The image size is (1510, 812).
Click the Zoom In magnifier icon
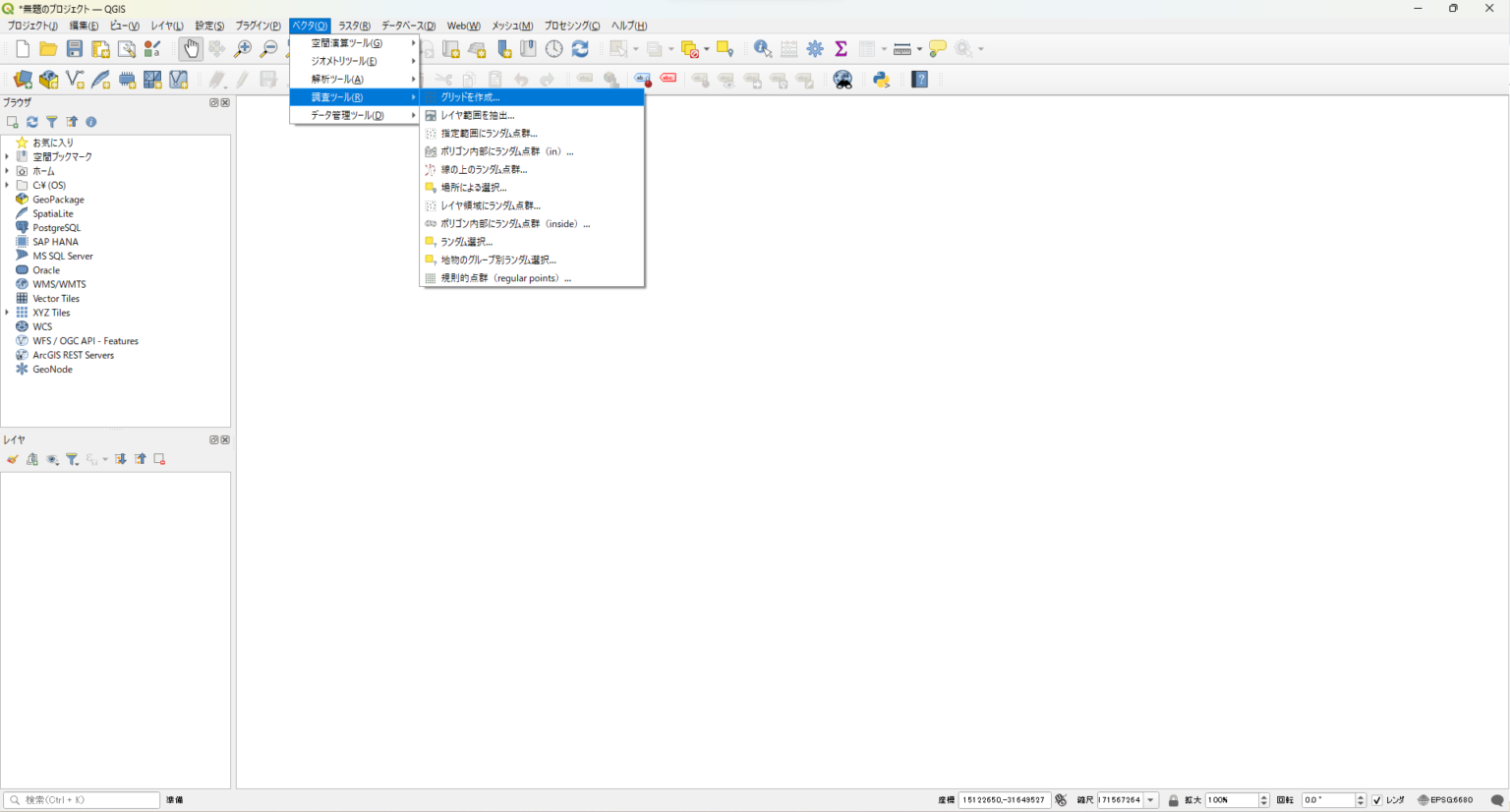click(x=242, y=48)
